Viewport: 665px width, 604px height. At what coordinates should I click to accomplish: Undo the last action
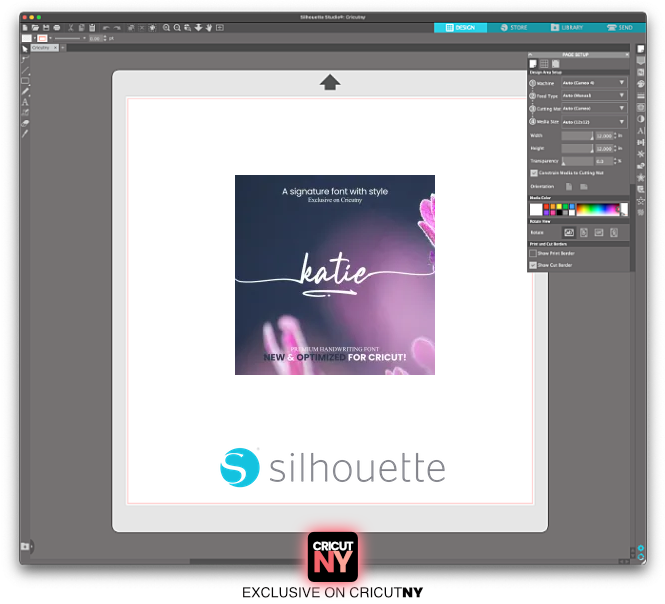[x=106, y=28]
